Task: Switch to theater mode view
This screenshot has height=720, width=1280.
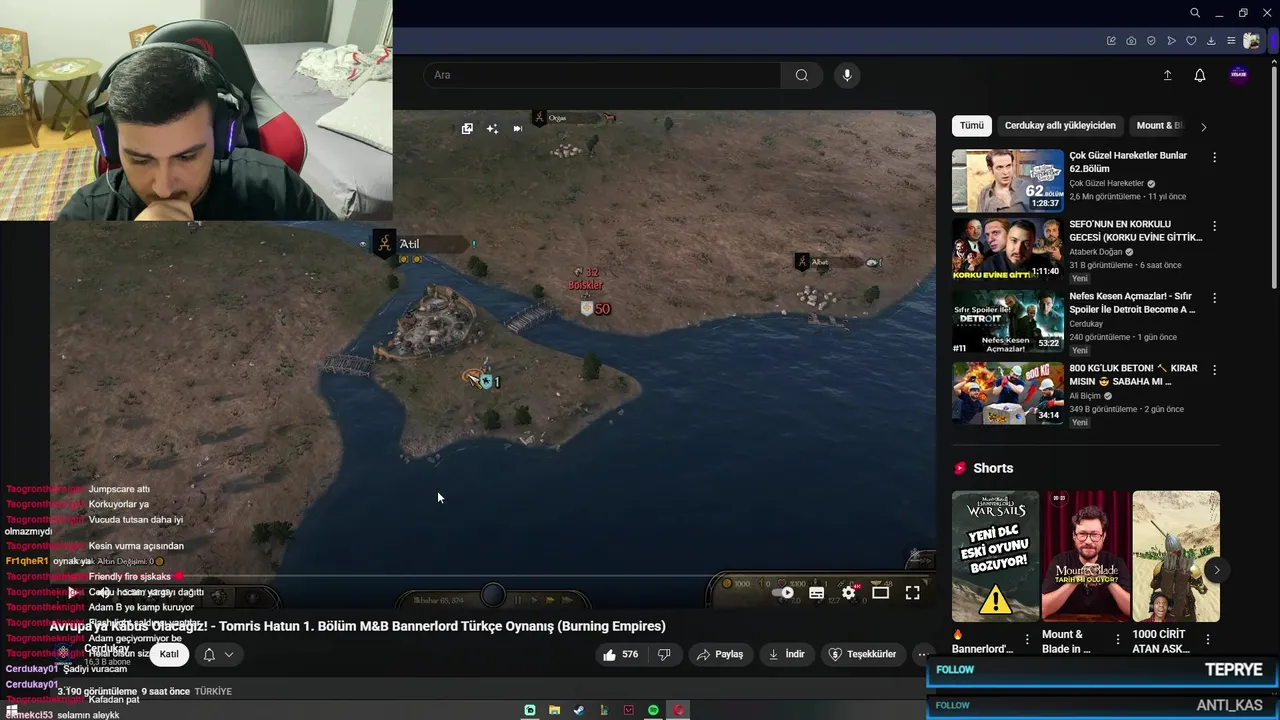Action: click(x=880, y=593)
